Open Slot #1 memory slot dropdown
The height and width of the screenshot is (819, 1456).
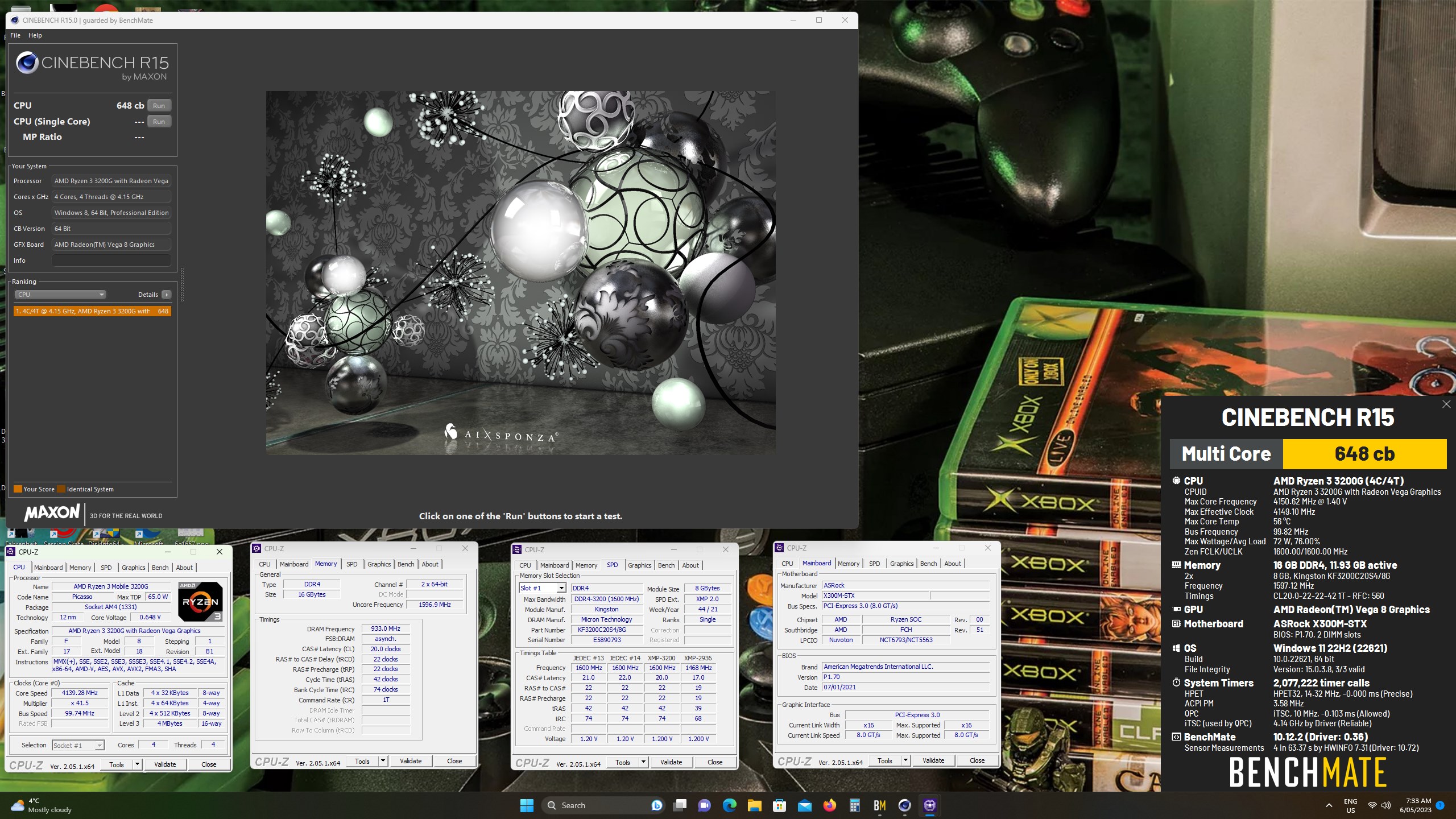[x=542, y=588]
